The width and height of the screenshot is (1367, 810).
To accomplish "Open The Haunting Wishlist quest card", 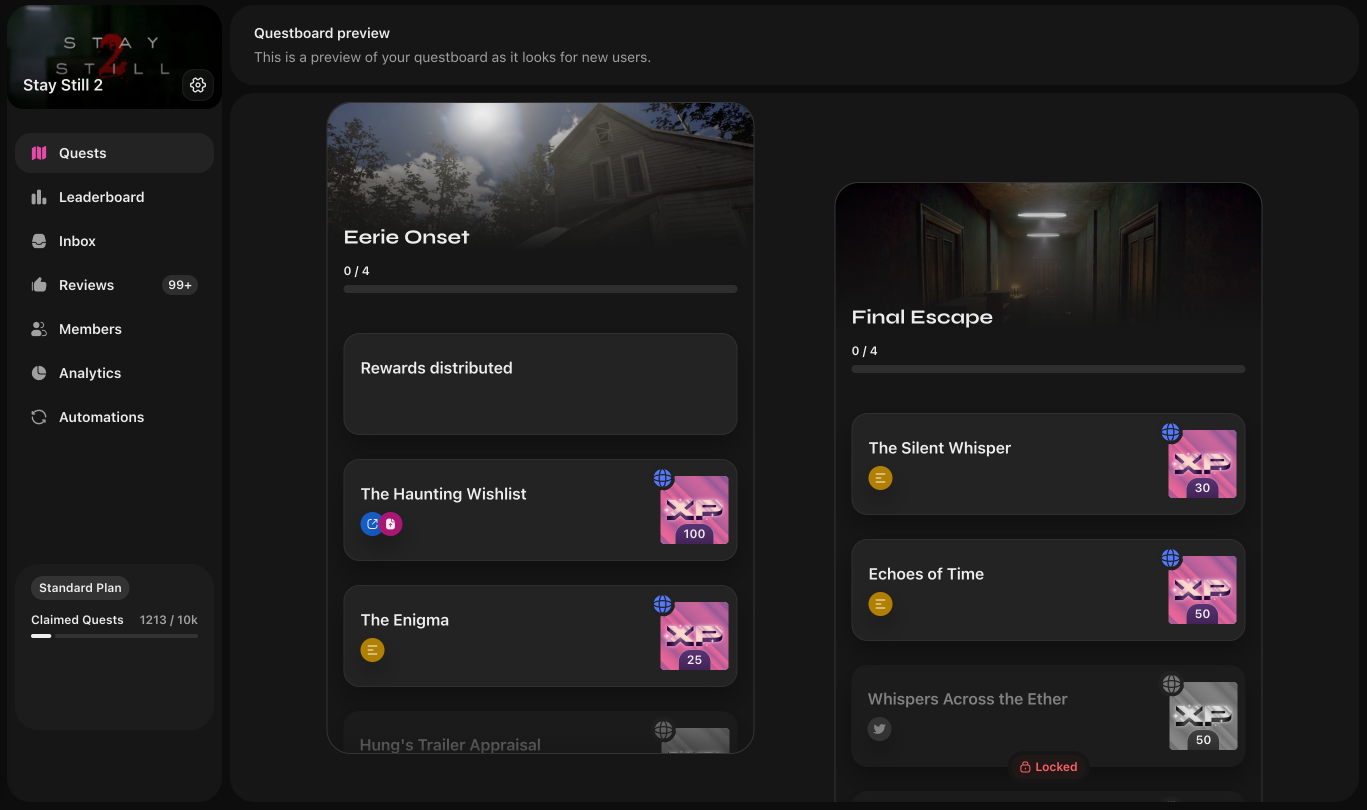I will (x=540, y=510).
